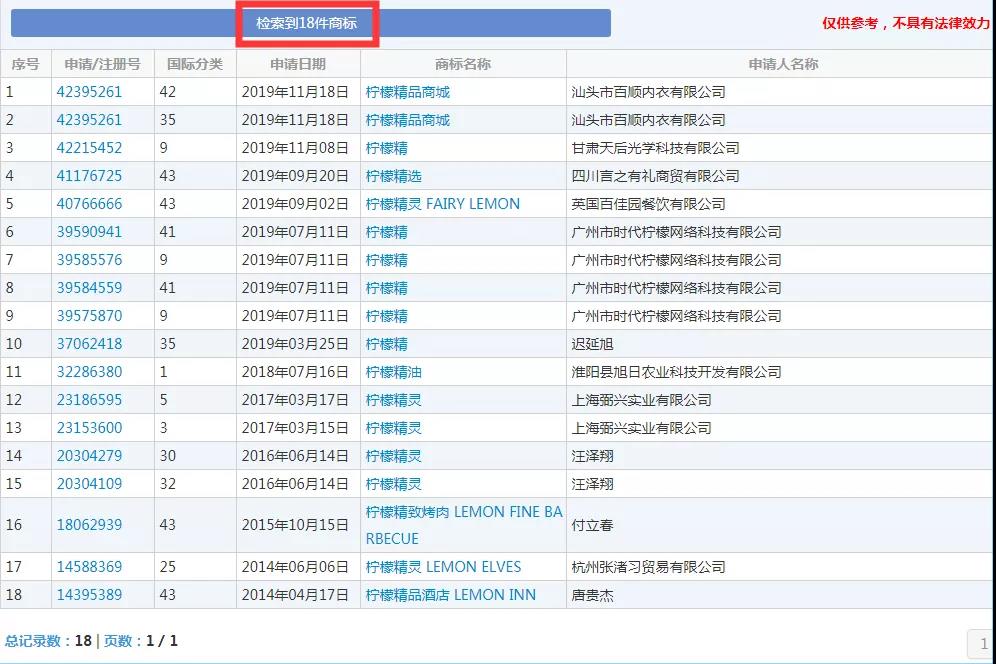
Task: Click trademark 柠檬精致烤肉 LEMON FINE BARBECUE
Action: (464, 525)
